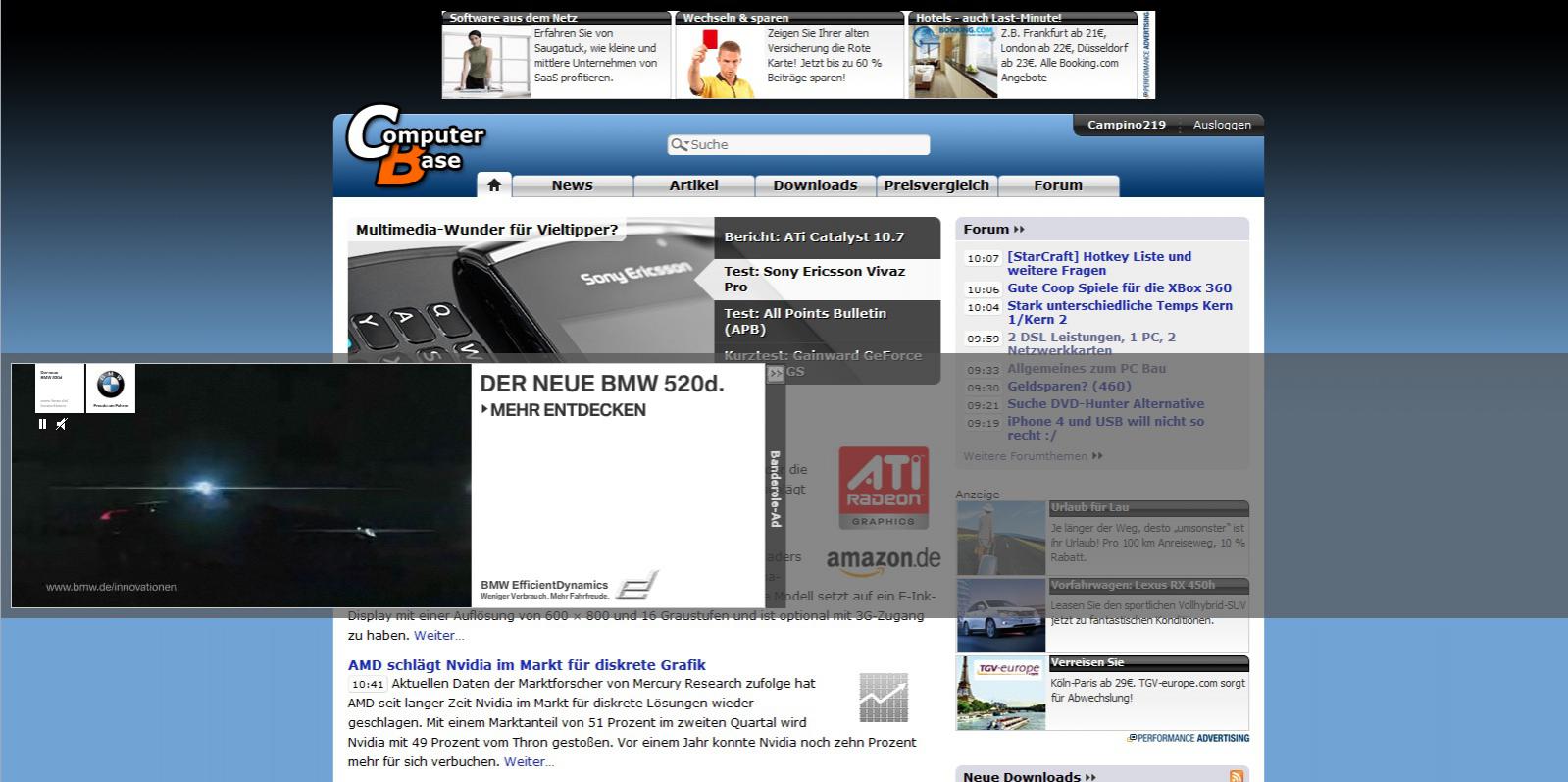Open Geldsparen? (460) thread
This screenshot has height=782, width=1568.
pyautogui.click(x=1069, y=386)
